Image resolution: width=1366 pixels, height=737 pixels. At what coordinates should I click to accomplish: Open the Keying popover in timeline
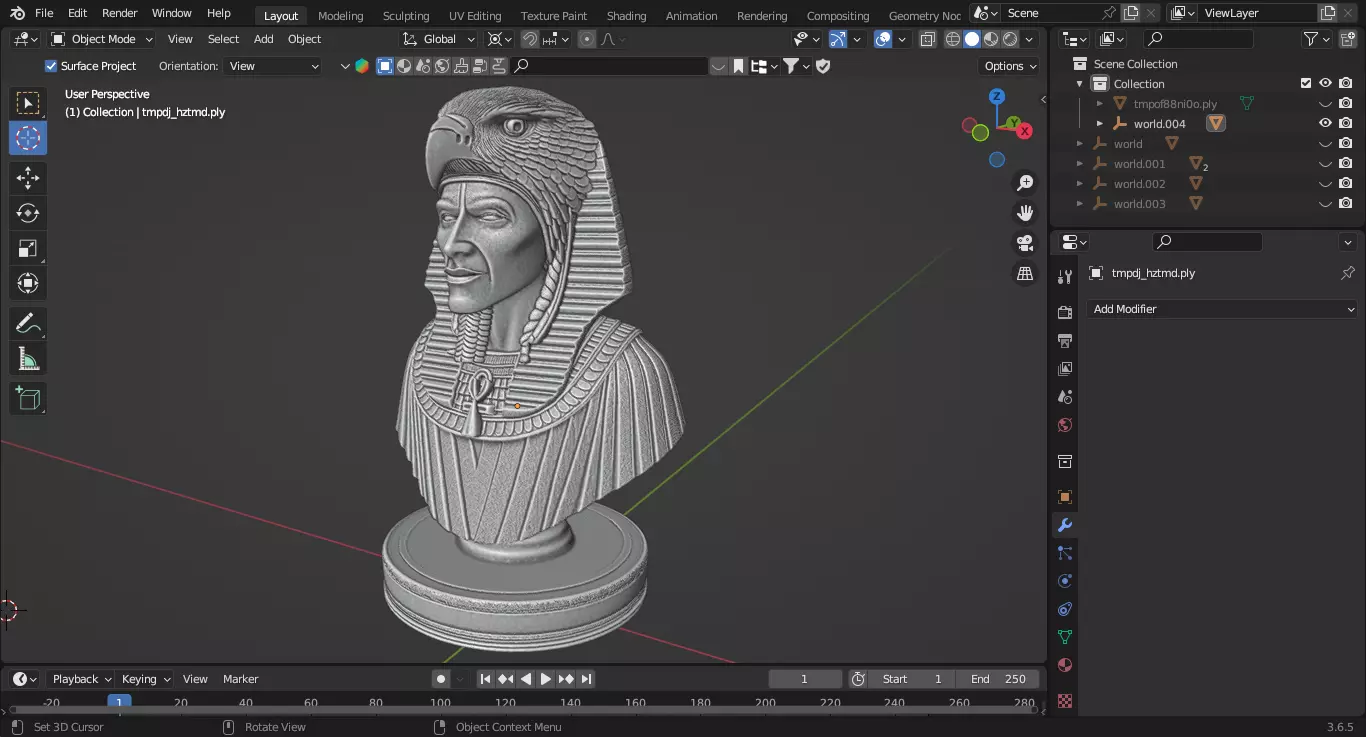[x=145, y=679]
